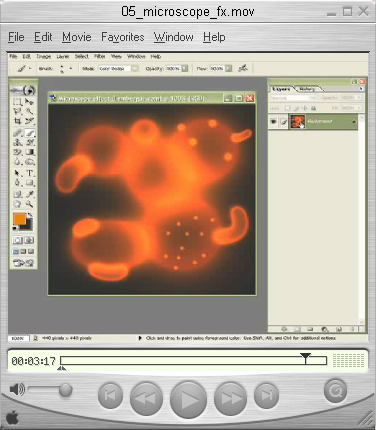Open the layer blend mode dropdown
The height and width of the screenshot is (430, 376).
[293, 98]
